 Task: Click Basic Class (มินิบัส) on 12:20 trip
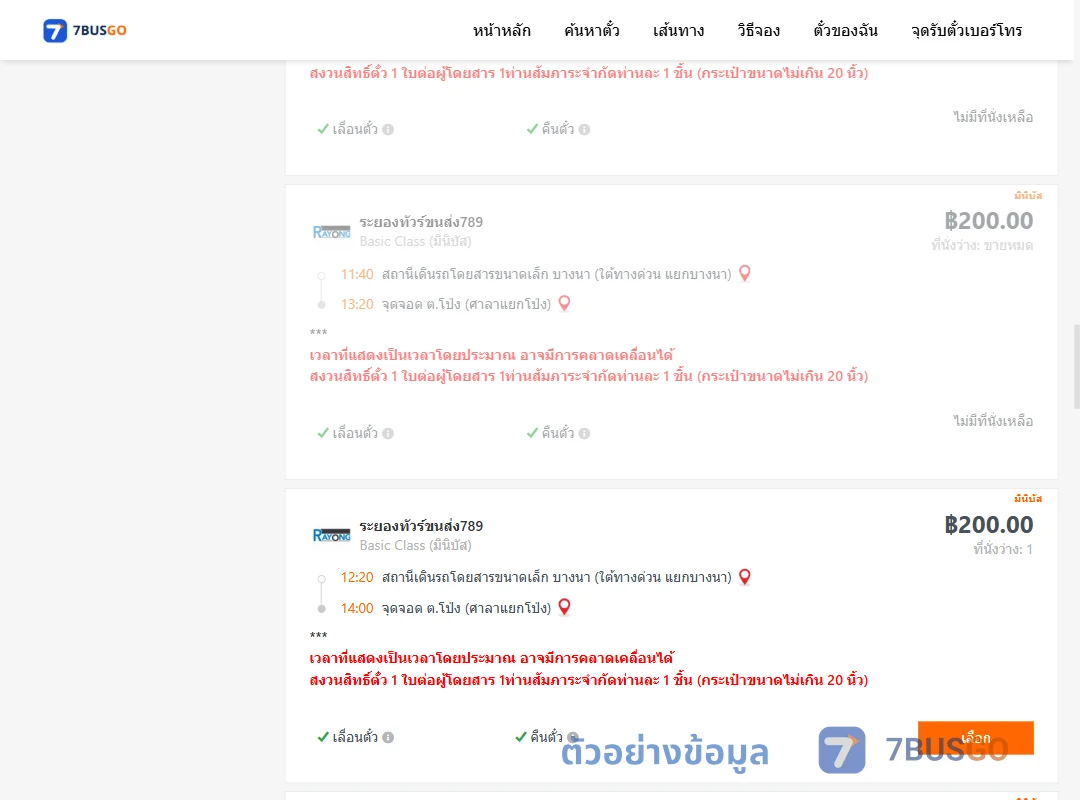[x=415, y=545]
